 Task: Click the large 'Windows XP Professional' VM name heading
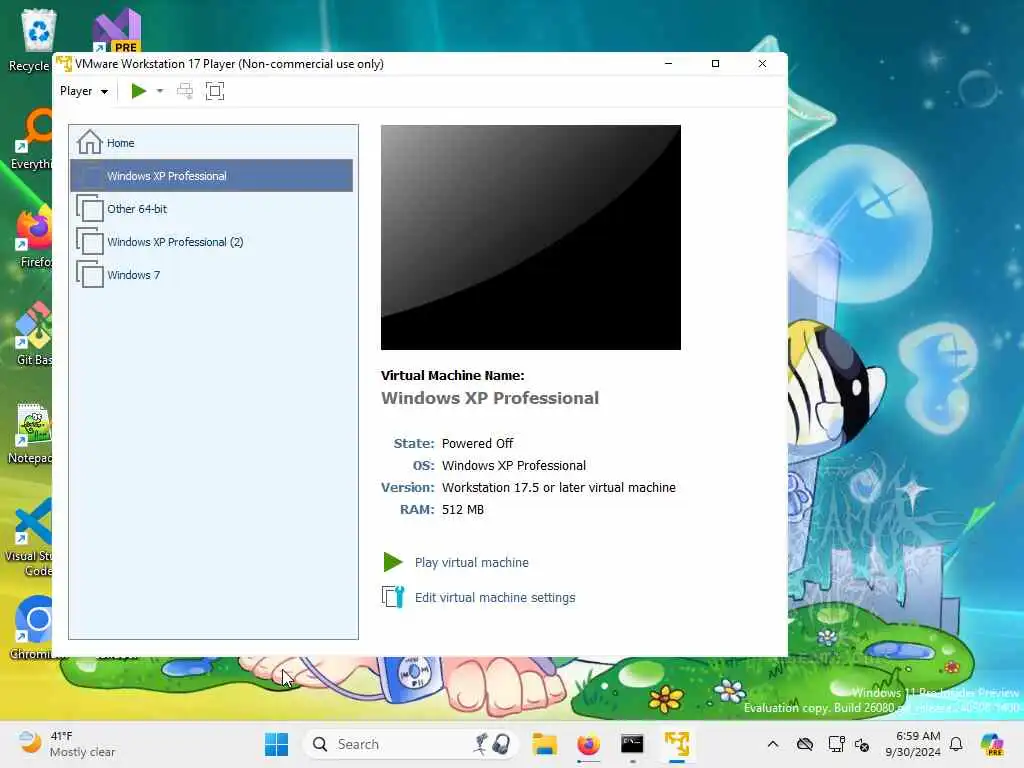click(490, 398)
